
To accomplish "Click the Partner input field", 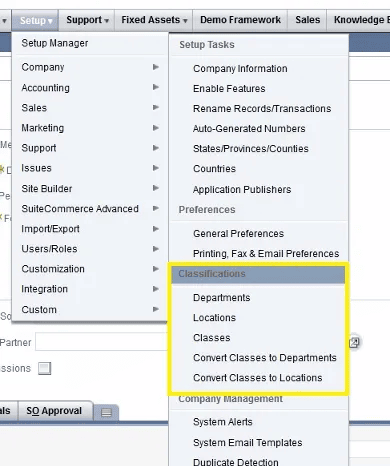I will [x=102, y=342].
